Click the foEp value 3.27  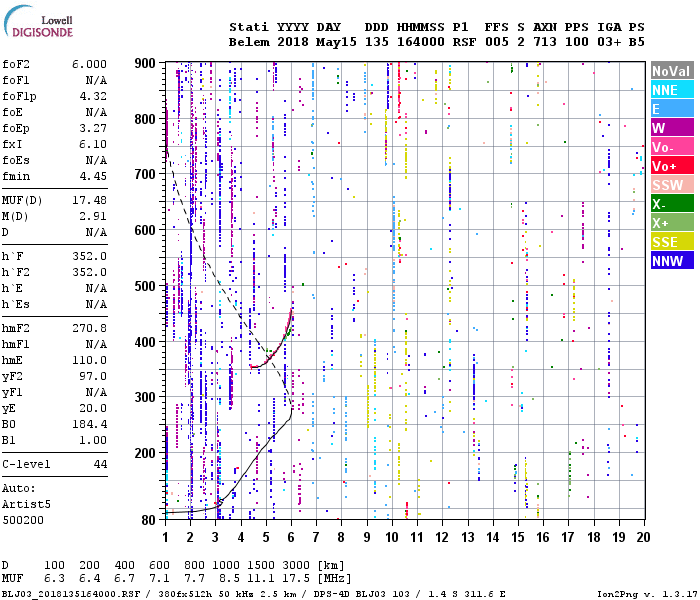pos(93,129)
